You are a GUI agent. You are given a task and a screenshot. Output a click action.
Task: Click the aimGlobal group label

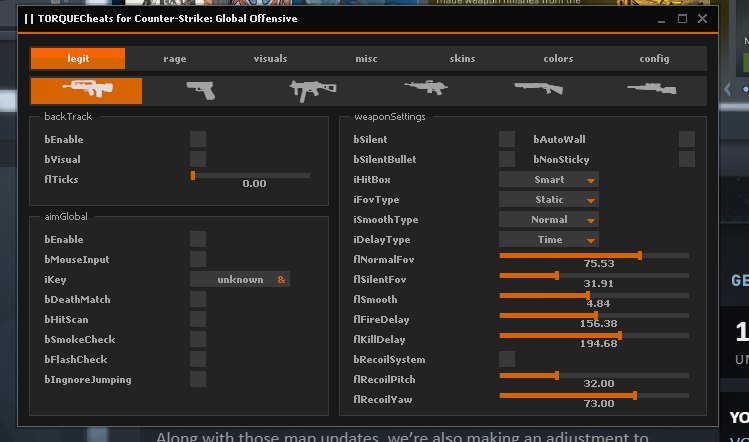[x=66, y=216]
